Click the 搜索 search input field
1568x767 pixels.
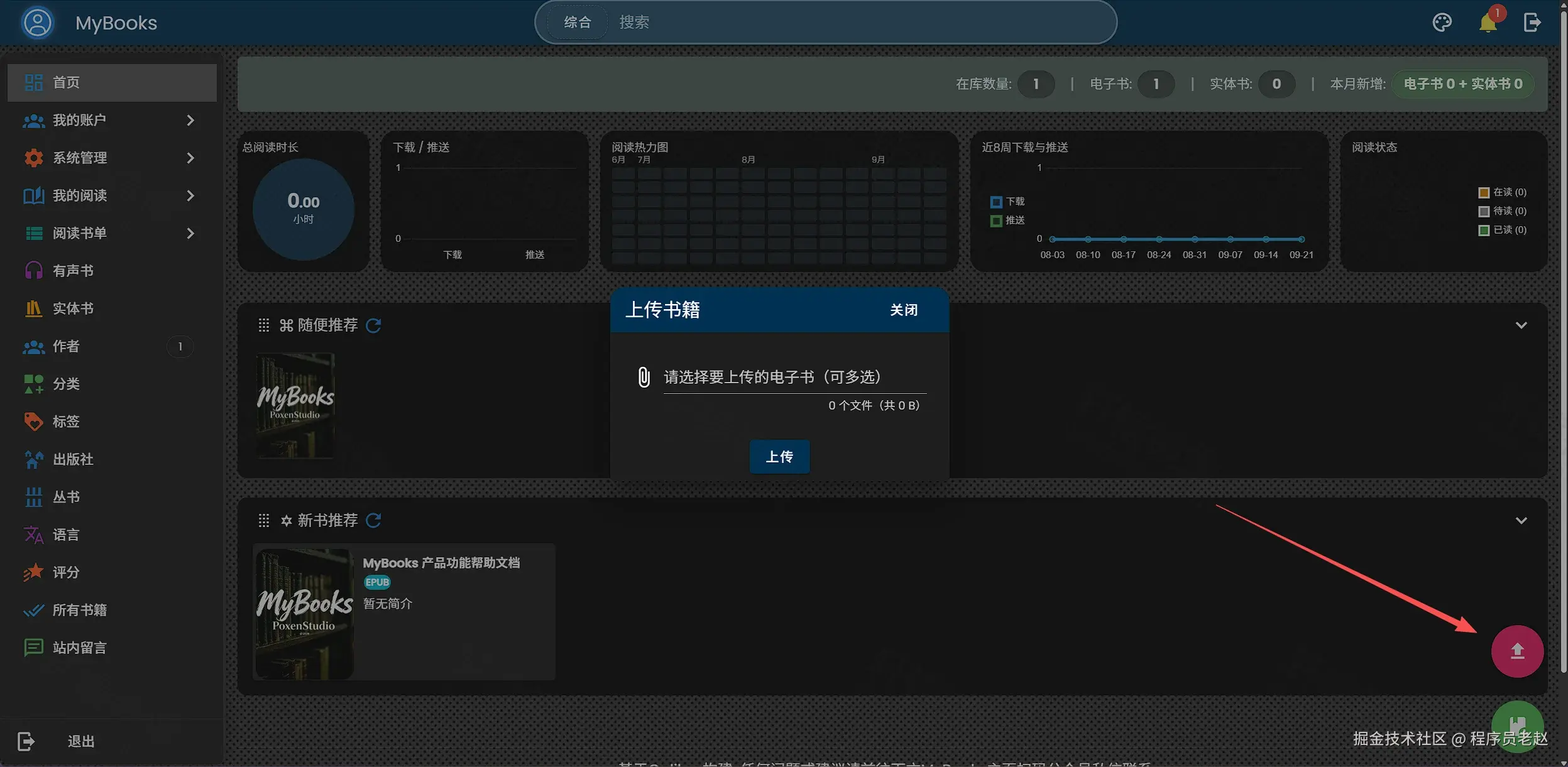[861, 23]
